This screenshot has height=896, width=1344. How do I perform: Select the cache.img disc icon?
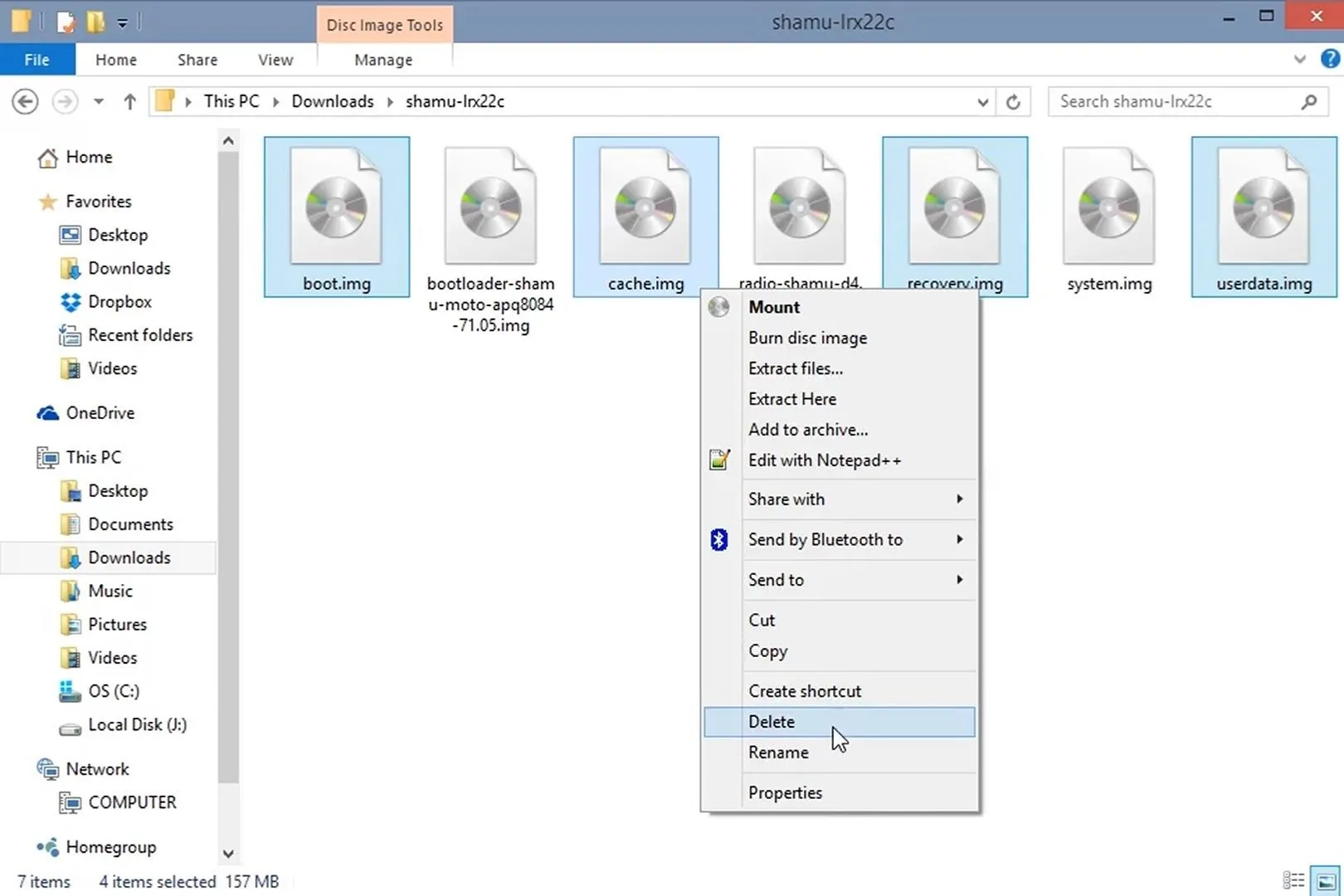[x=645, y=207]
